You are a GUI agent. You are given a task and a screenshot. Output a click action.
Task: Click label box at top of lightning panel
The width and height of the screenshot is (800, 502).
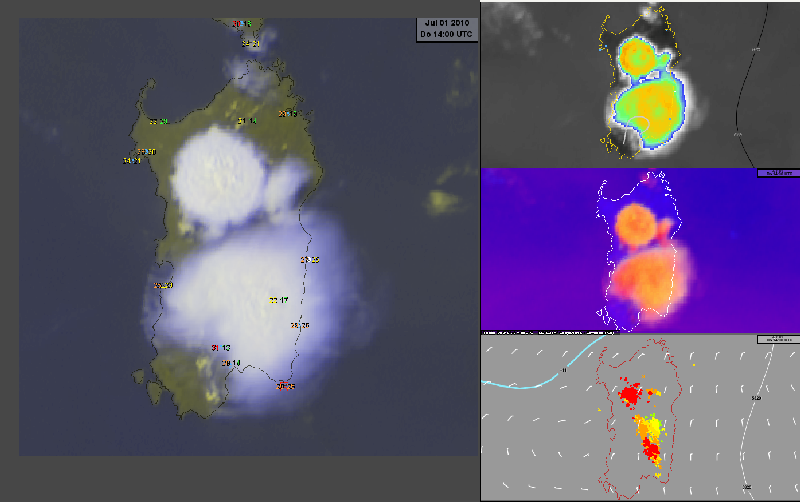click(x=779, y=339)
